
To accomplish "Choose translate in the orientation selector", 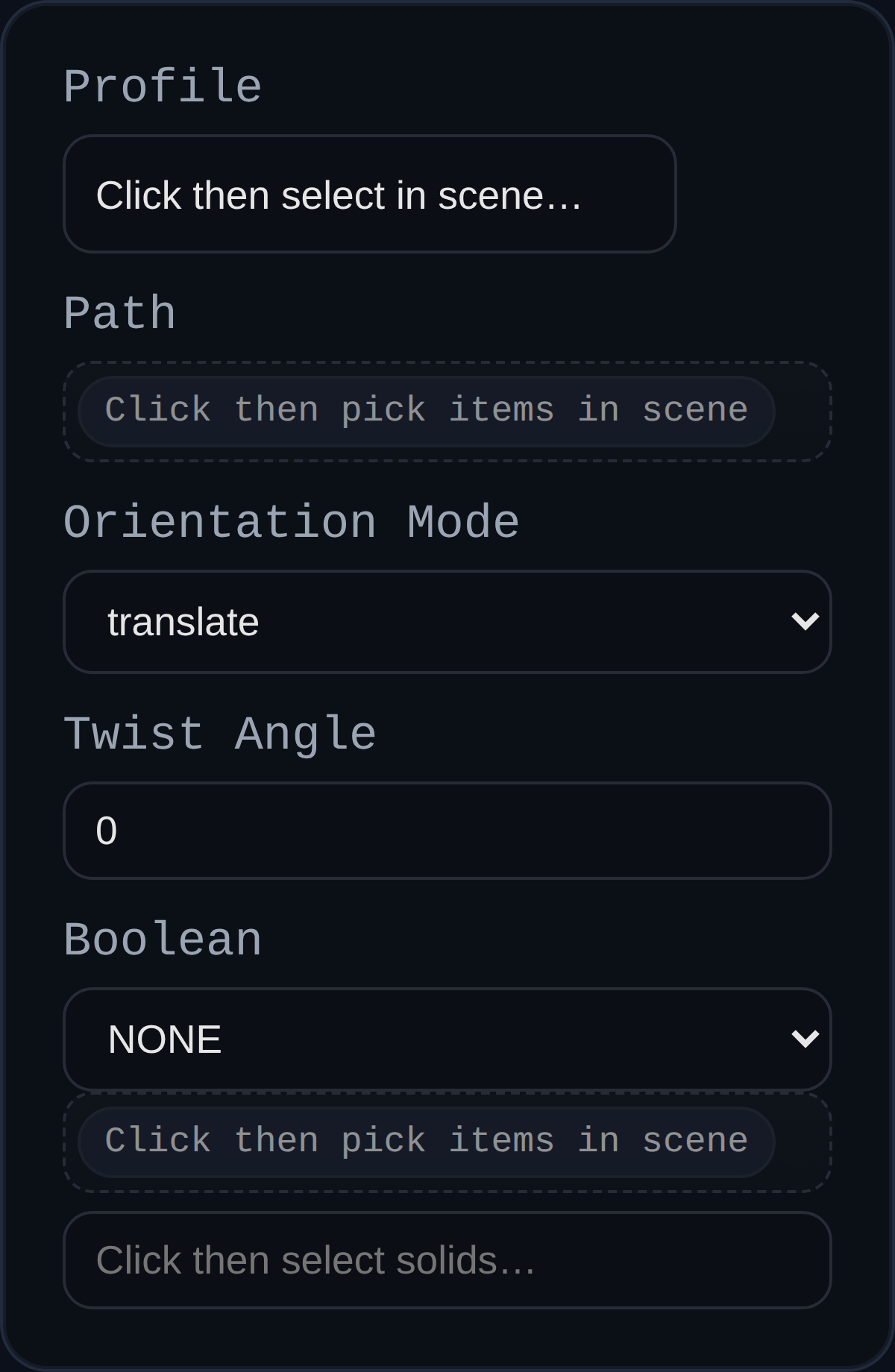I will point(447,621).
